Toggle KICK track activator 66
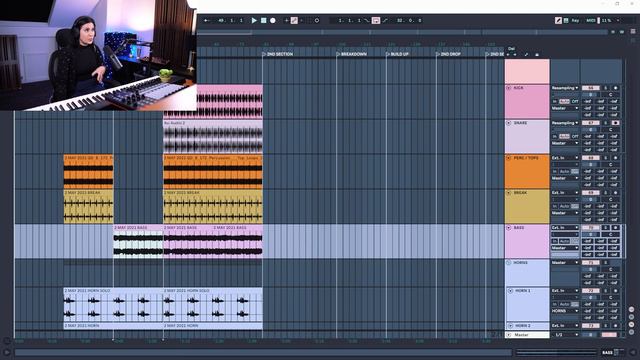 (x=590, y=88)
